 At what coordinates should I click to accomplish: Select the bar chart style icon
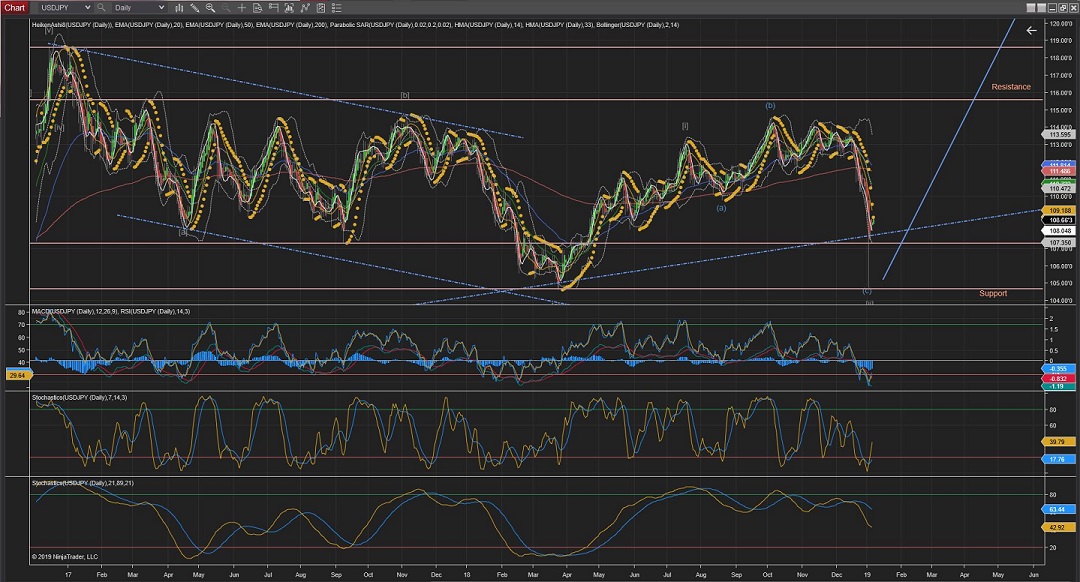click(x=179, y=8)
